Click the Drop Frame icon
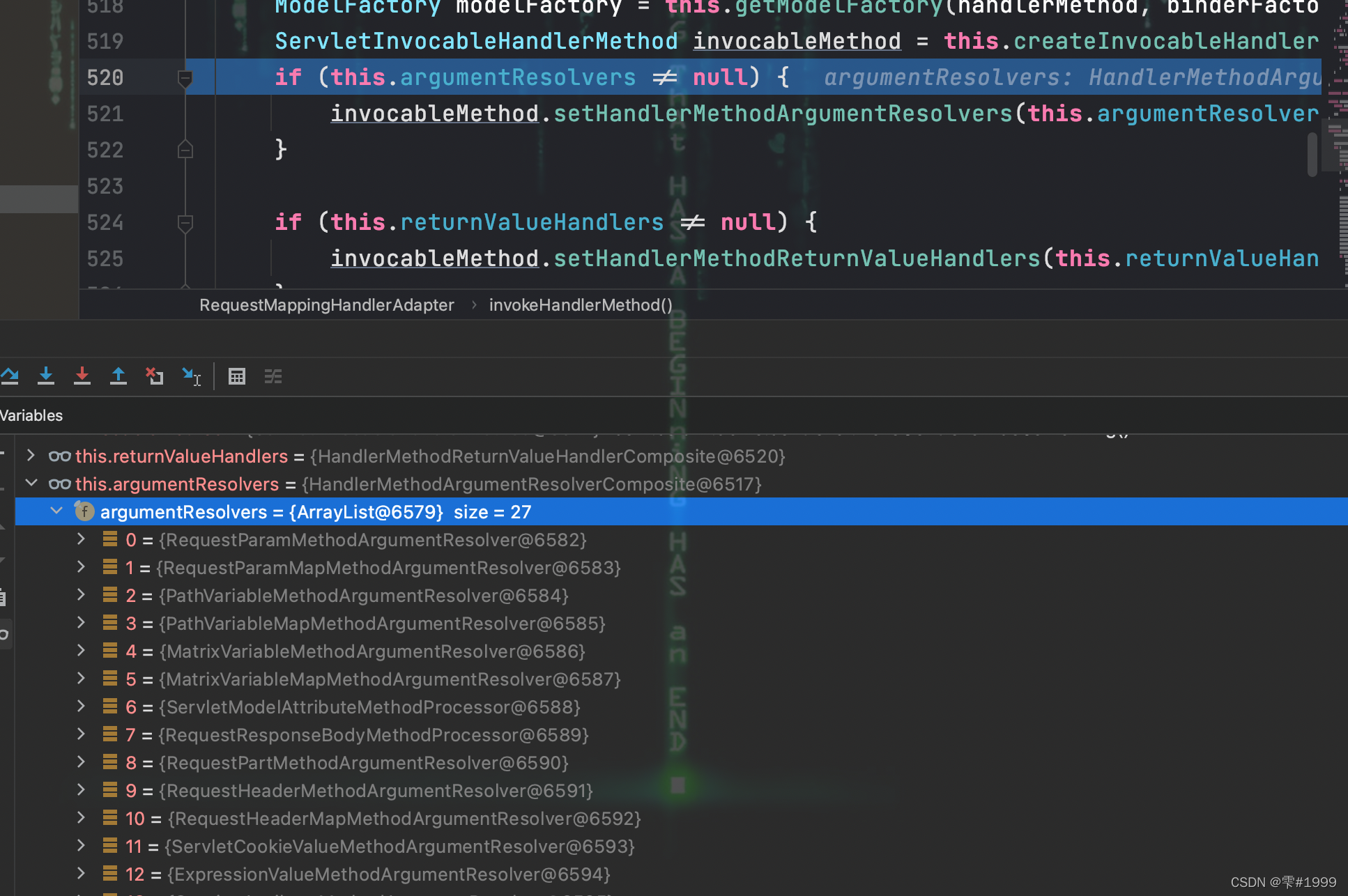Image resolution: width=1348 pixels, height=896 pixels. click(155, 376)
